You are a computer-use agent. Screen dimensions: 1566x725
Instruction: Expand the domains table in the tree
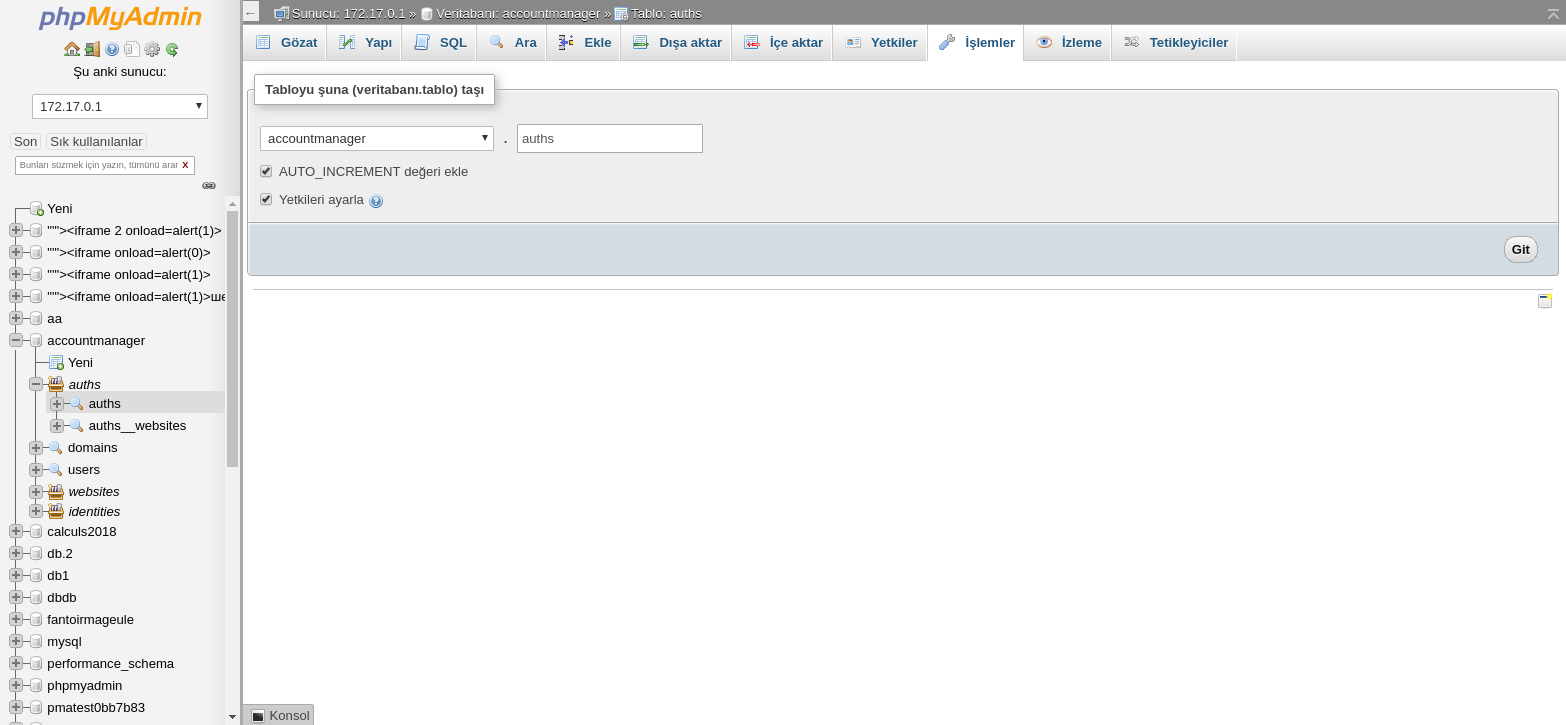point(35,447)
